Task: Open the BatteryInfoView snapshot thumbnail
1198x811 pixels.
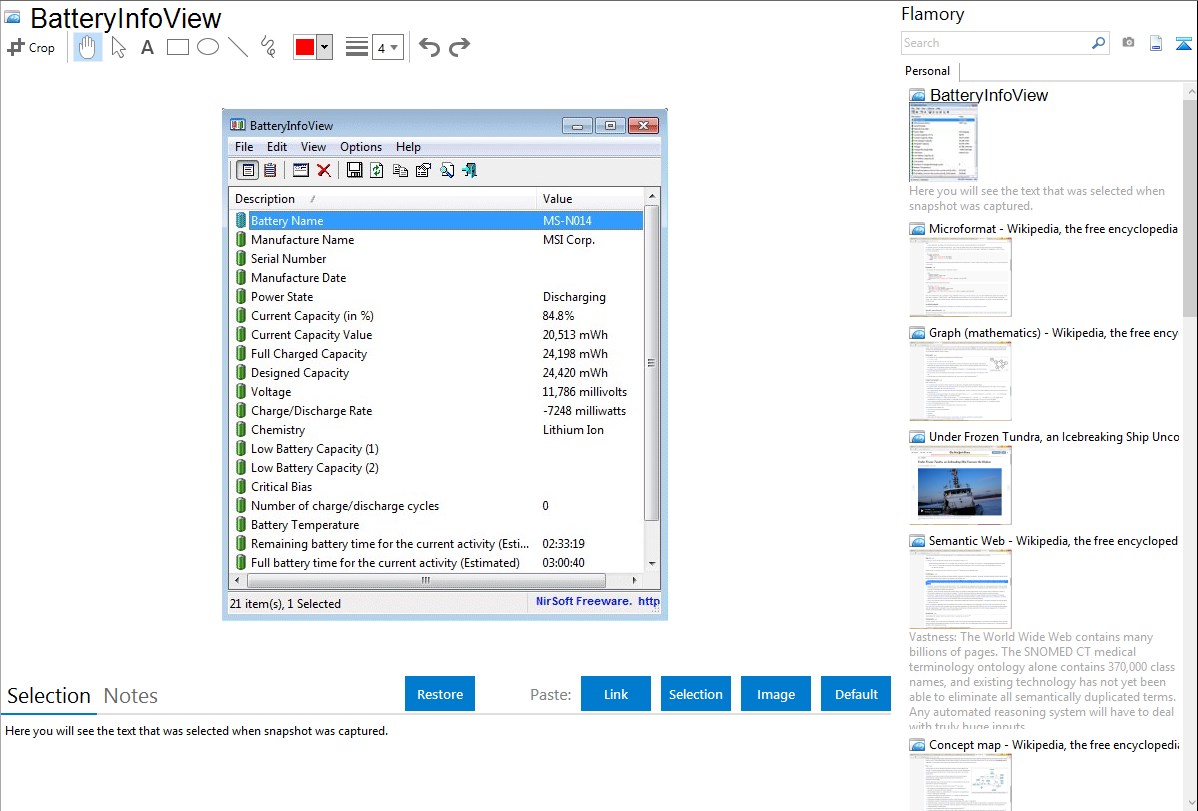Action: (x=943, y=142)
